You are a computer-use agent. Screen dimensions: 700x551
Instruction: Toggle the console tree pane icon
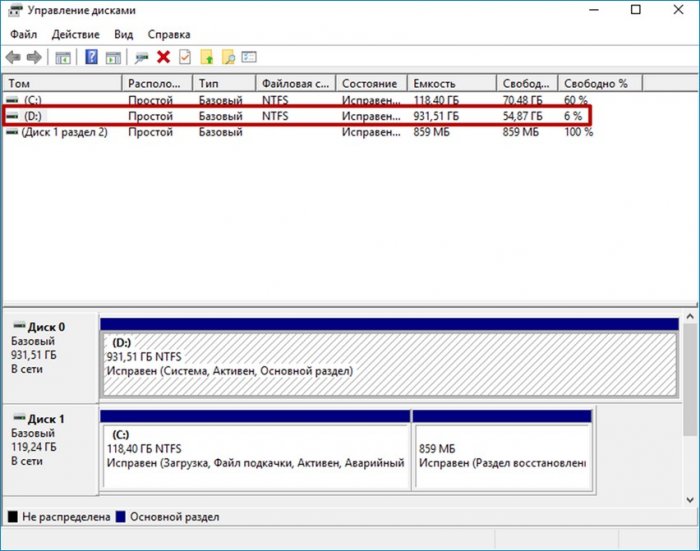click(63, 58)
